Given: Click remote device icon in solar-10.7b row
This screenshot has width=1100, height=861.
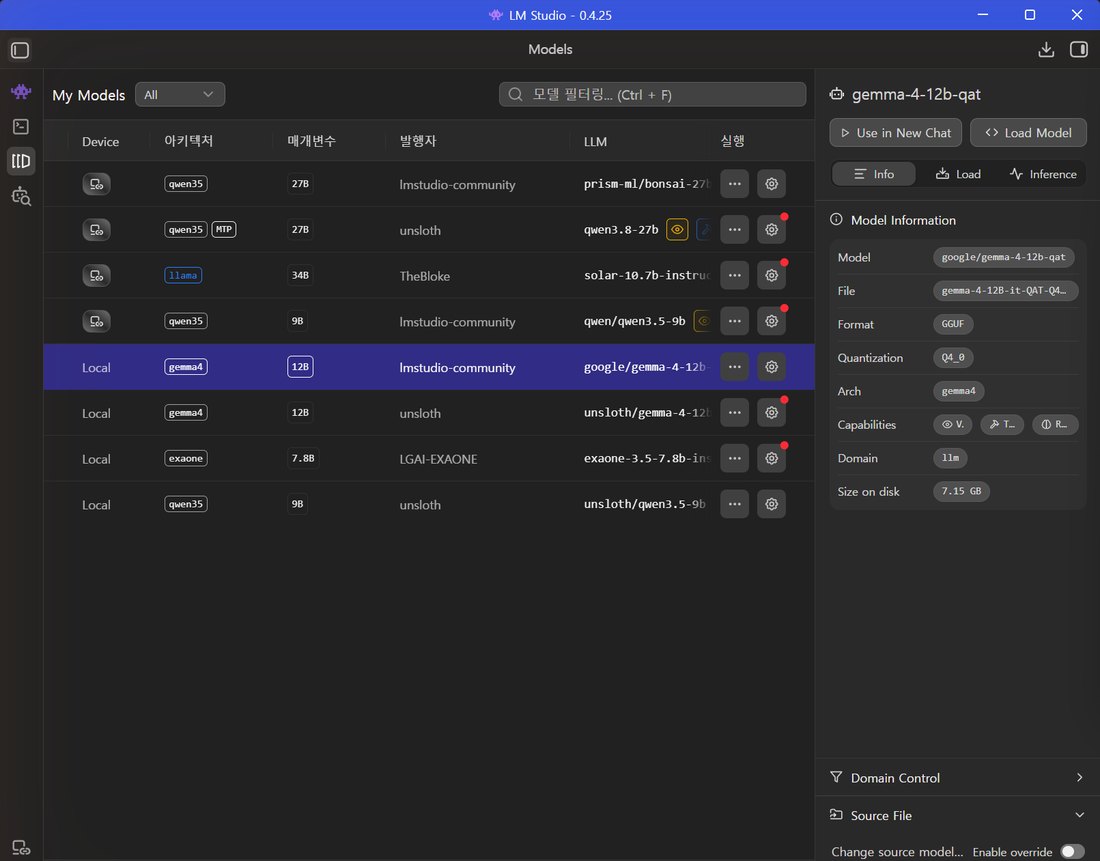Looking at the screenshot, I should (96, 275).
